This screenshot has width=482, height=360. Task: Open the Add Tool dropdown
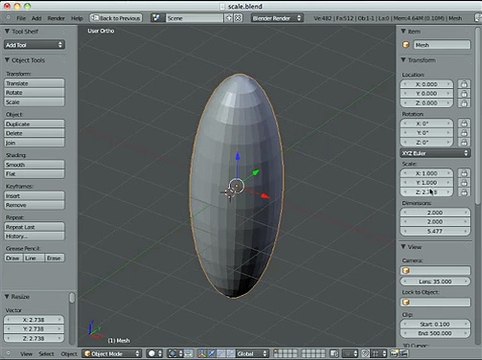tap(34, 45)
